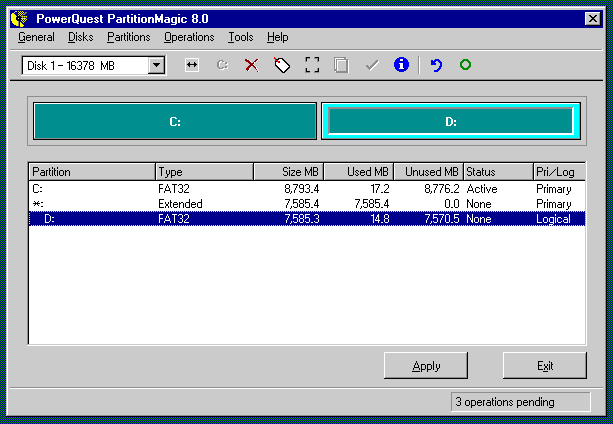The width and height of the screenshot is (613, 424).
Task: Undo last change with blue arrow icon
Action: coord(436,65)
